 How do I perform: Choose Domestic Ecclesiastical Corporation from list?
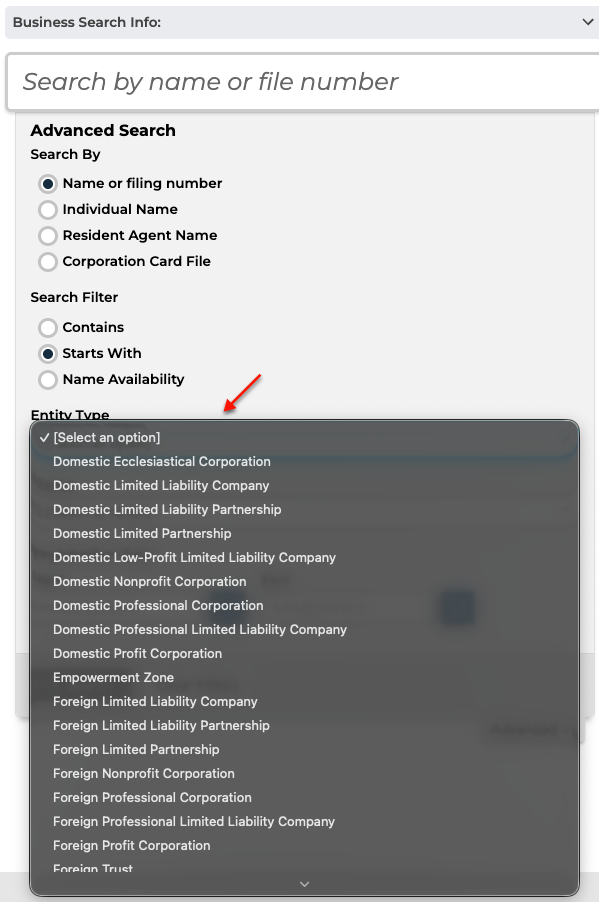click(x=304, y=461)
